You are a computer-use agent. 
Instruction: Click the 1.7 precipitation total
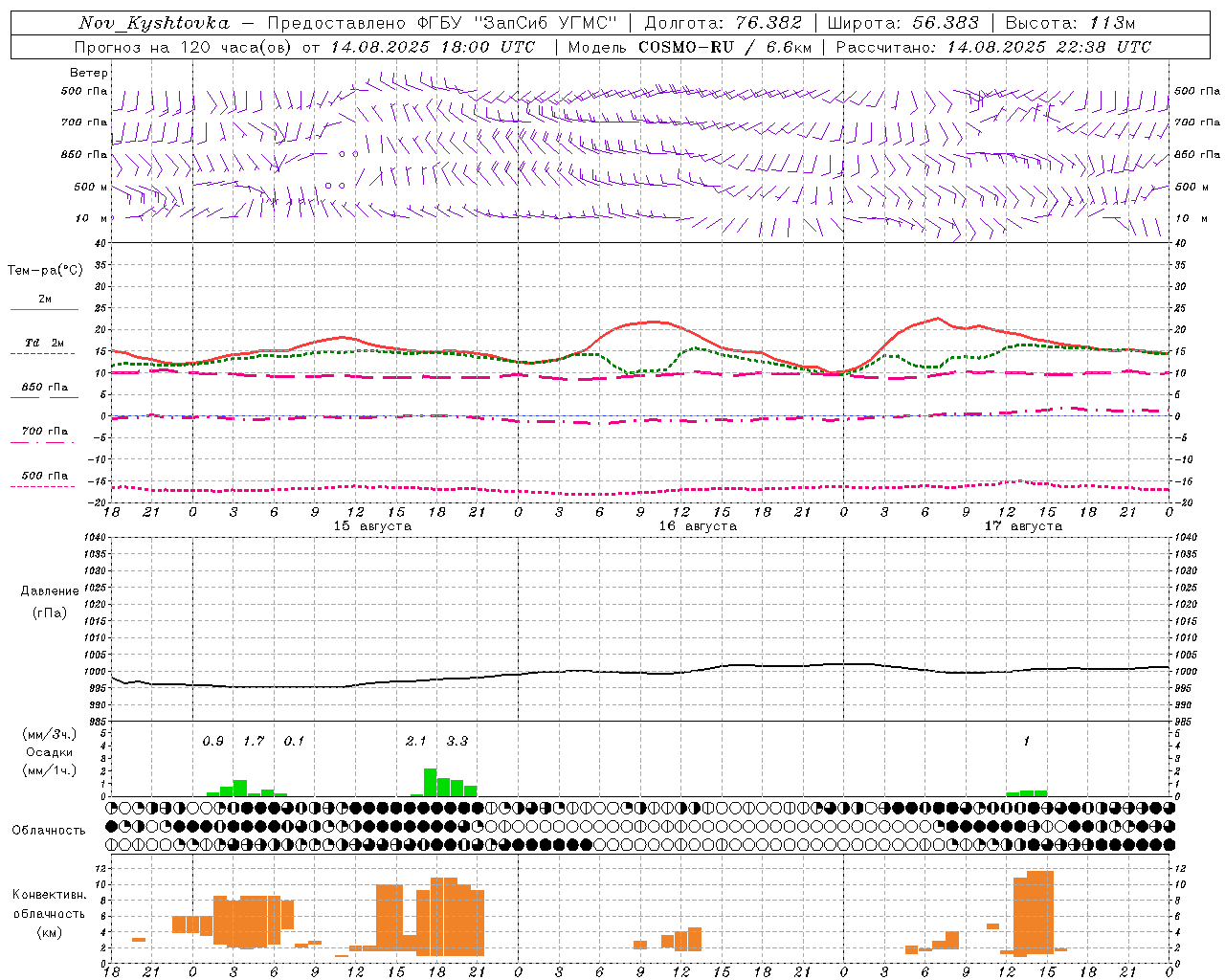[254, 742]
